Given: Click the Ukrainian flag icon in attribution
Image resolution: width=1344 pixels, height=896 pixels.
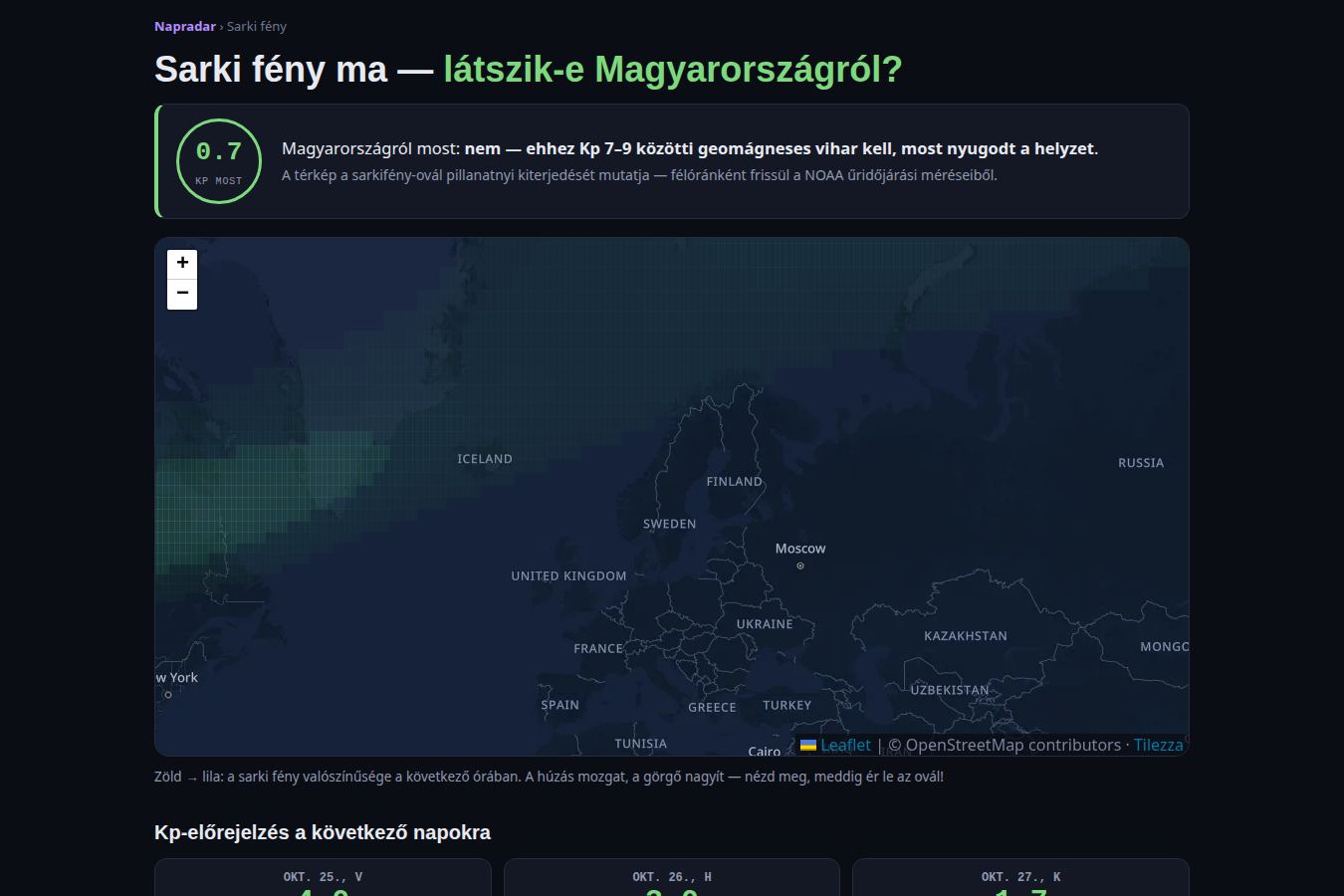Looking at the screenshot, I should click(x=808, y=745).
